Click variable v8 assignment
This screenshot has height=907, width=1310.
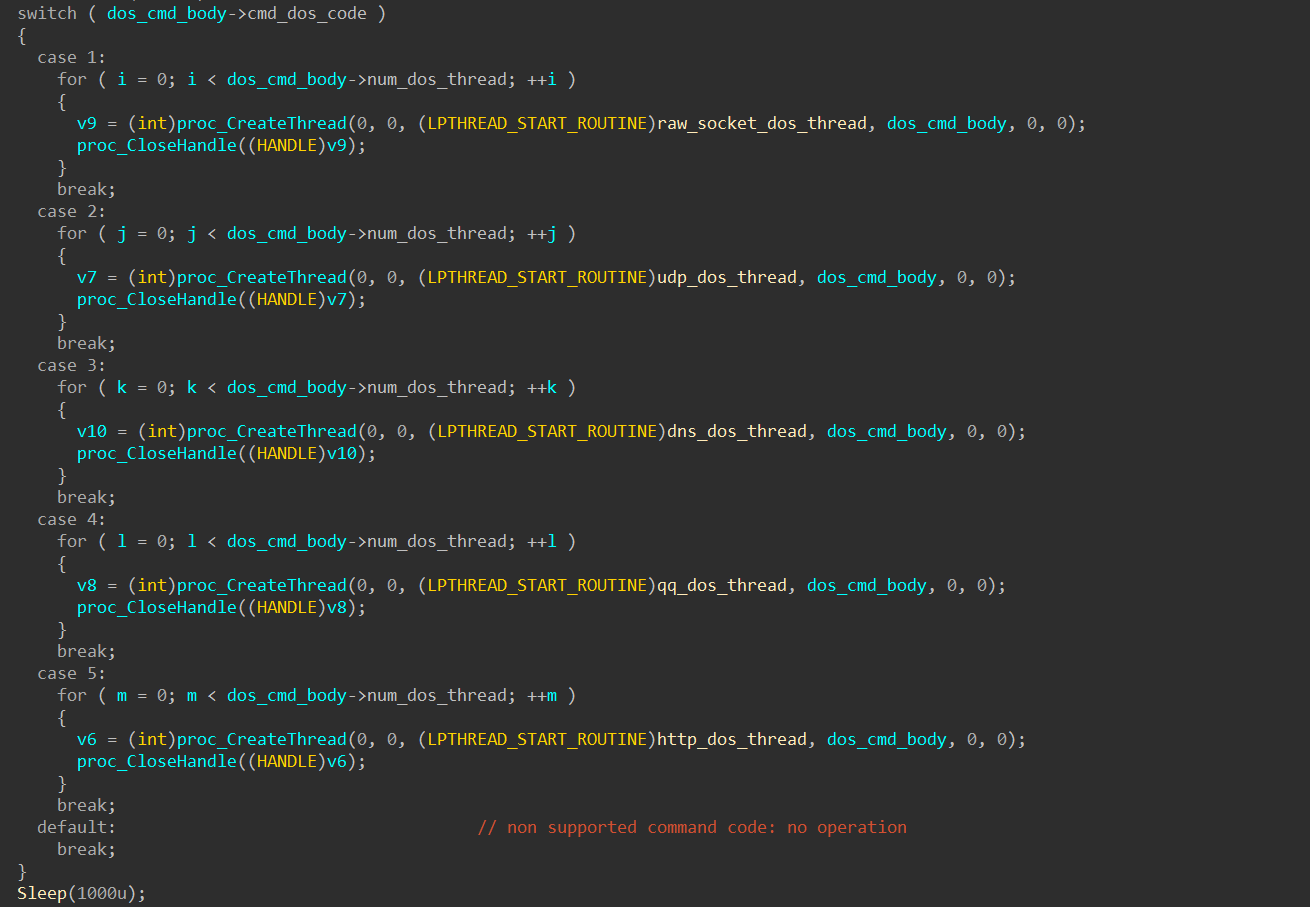(x=86, y=585)
